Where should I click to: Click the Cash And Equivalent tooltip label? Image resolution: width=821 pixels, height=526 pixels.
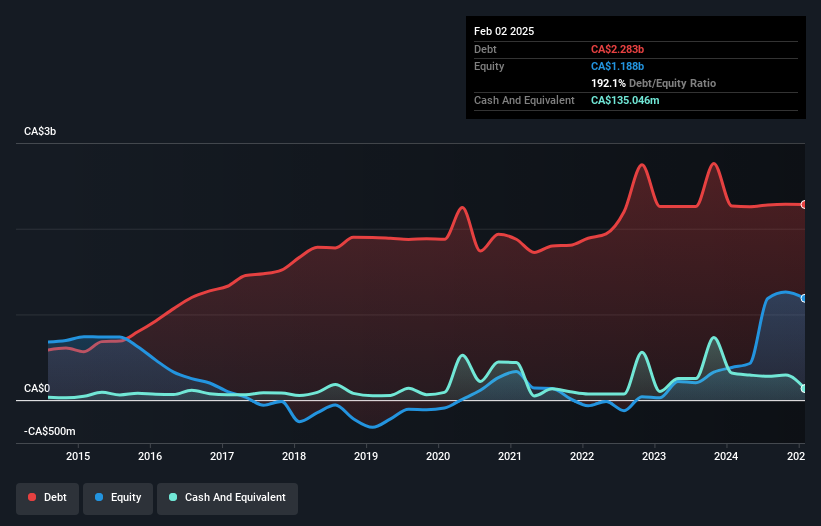pos(524,100)
